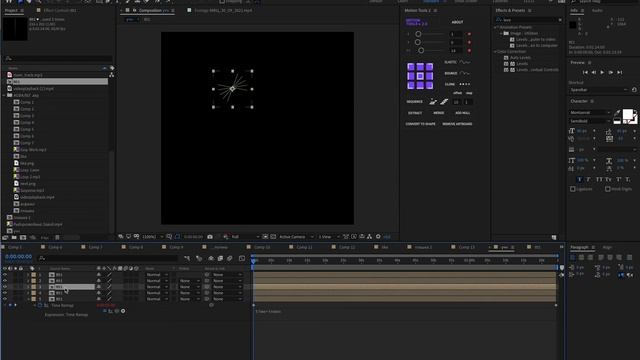640x360 pixels.
Task: Click the ABOUT button in Motion Tools
Action: click(x=457, y=22)
